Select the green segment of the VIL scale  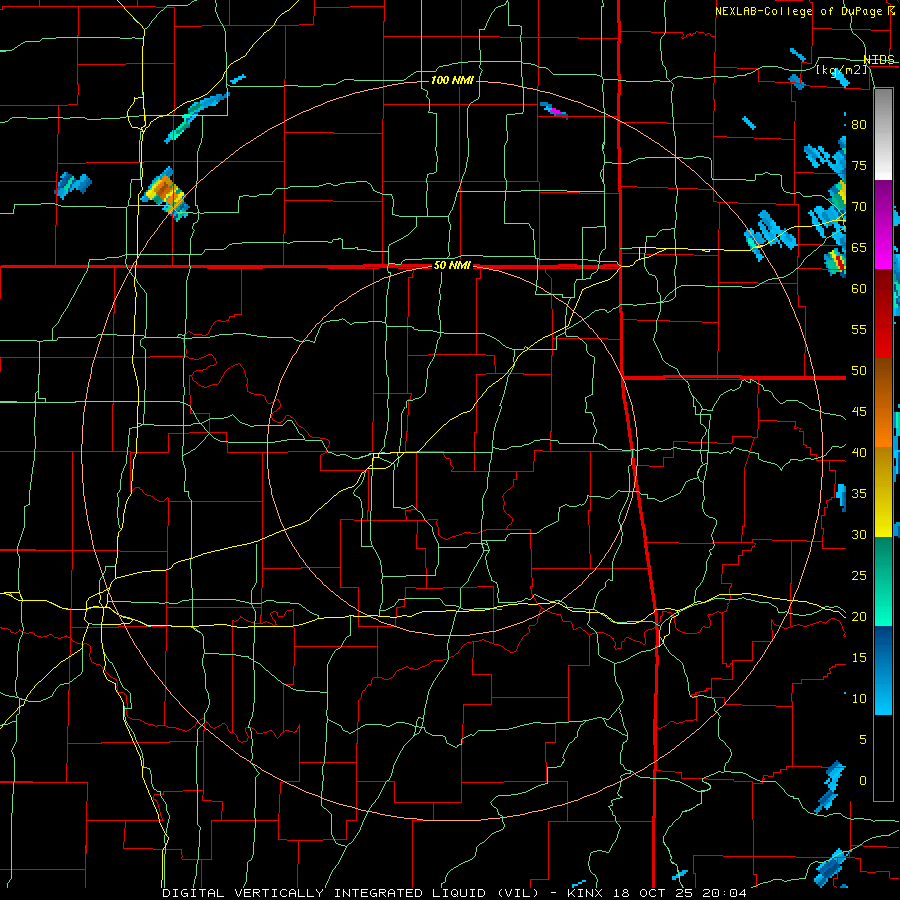883,581
